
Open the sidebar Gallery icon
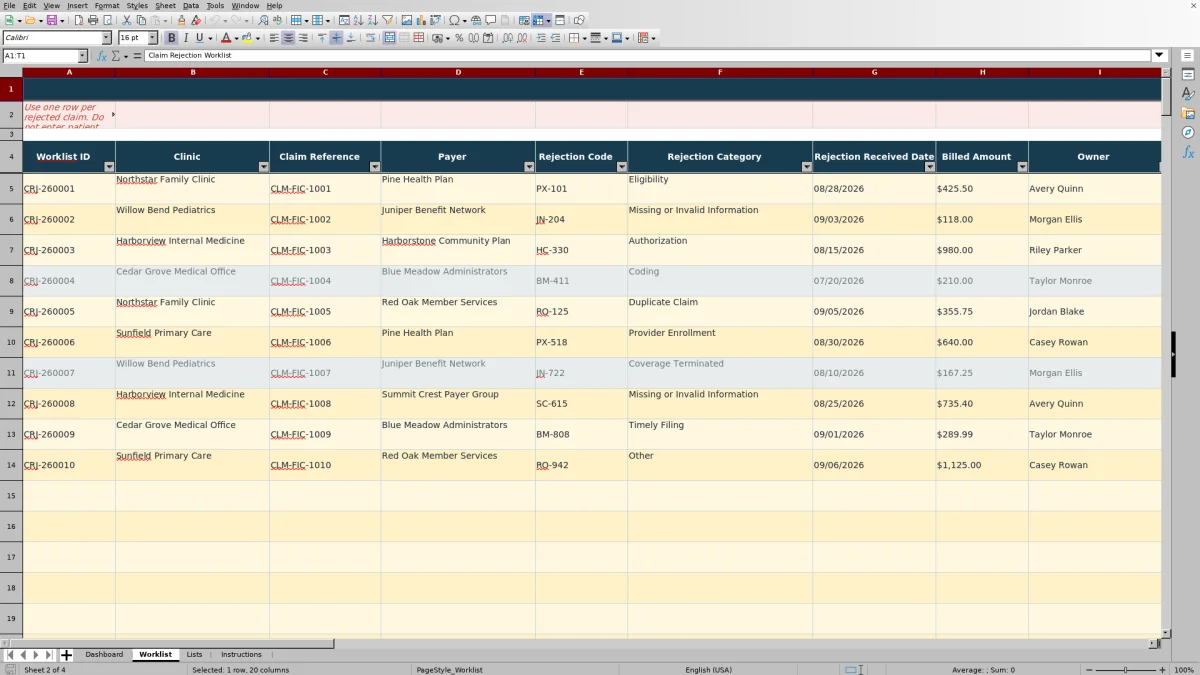coord(1188,113)
